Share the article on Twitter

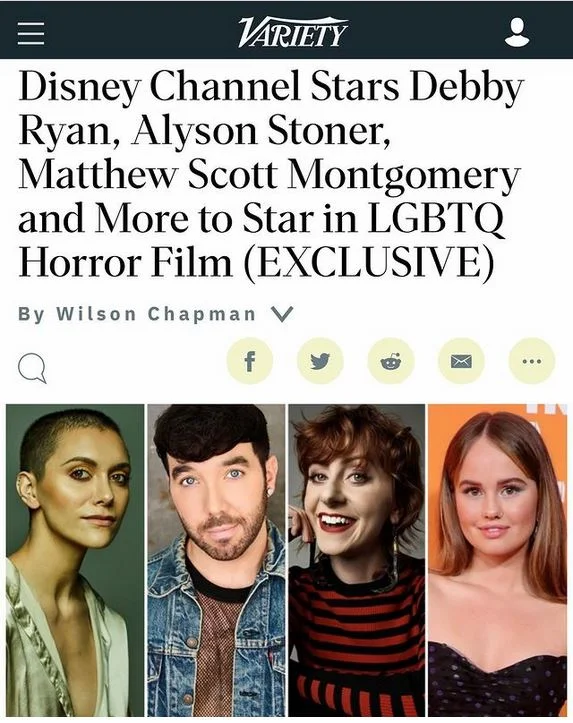tap(320, 361)
